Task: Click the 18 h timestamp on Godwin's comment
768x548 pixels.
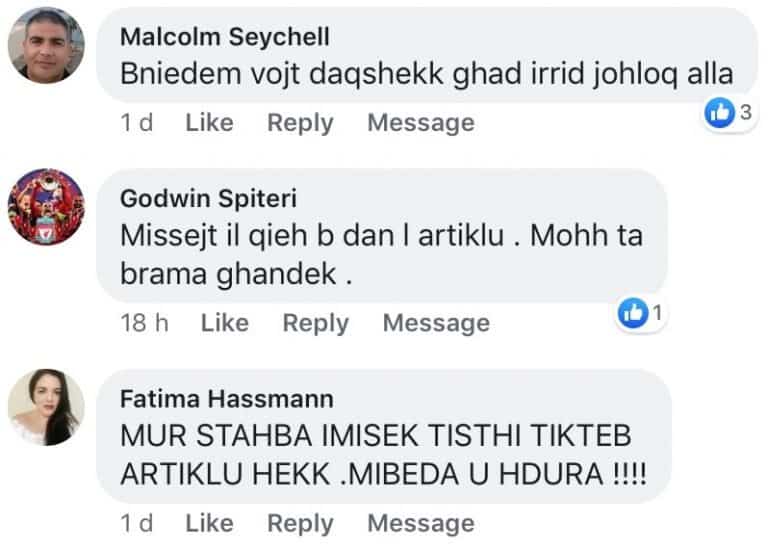Action: (x=143, y=323)
